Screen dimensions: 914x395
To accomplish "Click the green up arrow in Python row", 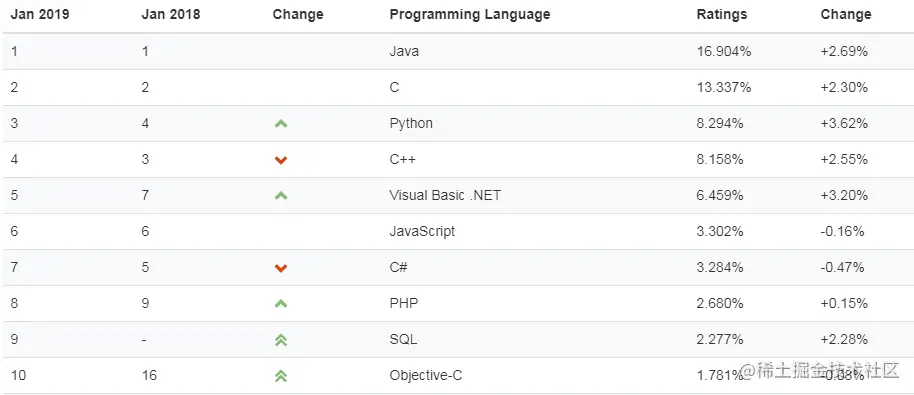I will coord(281,124).
